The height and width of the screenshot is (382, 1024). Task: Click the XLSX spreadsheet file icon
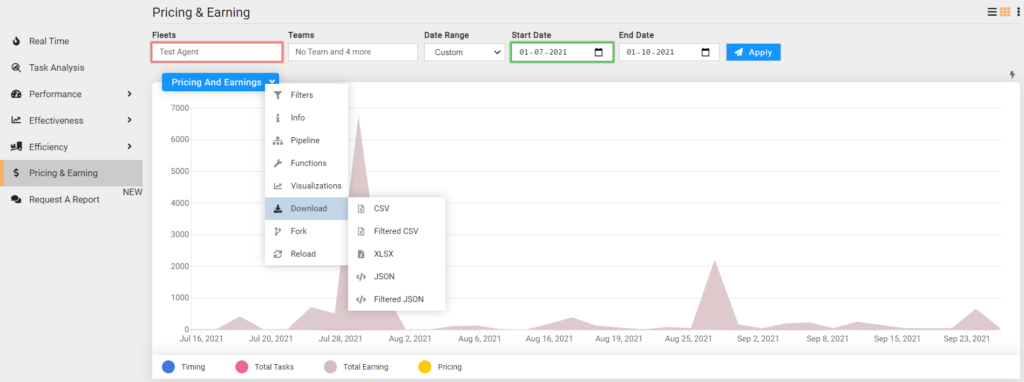click(x=360, y=254)
